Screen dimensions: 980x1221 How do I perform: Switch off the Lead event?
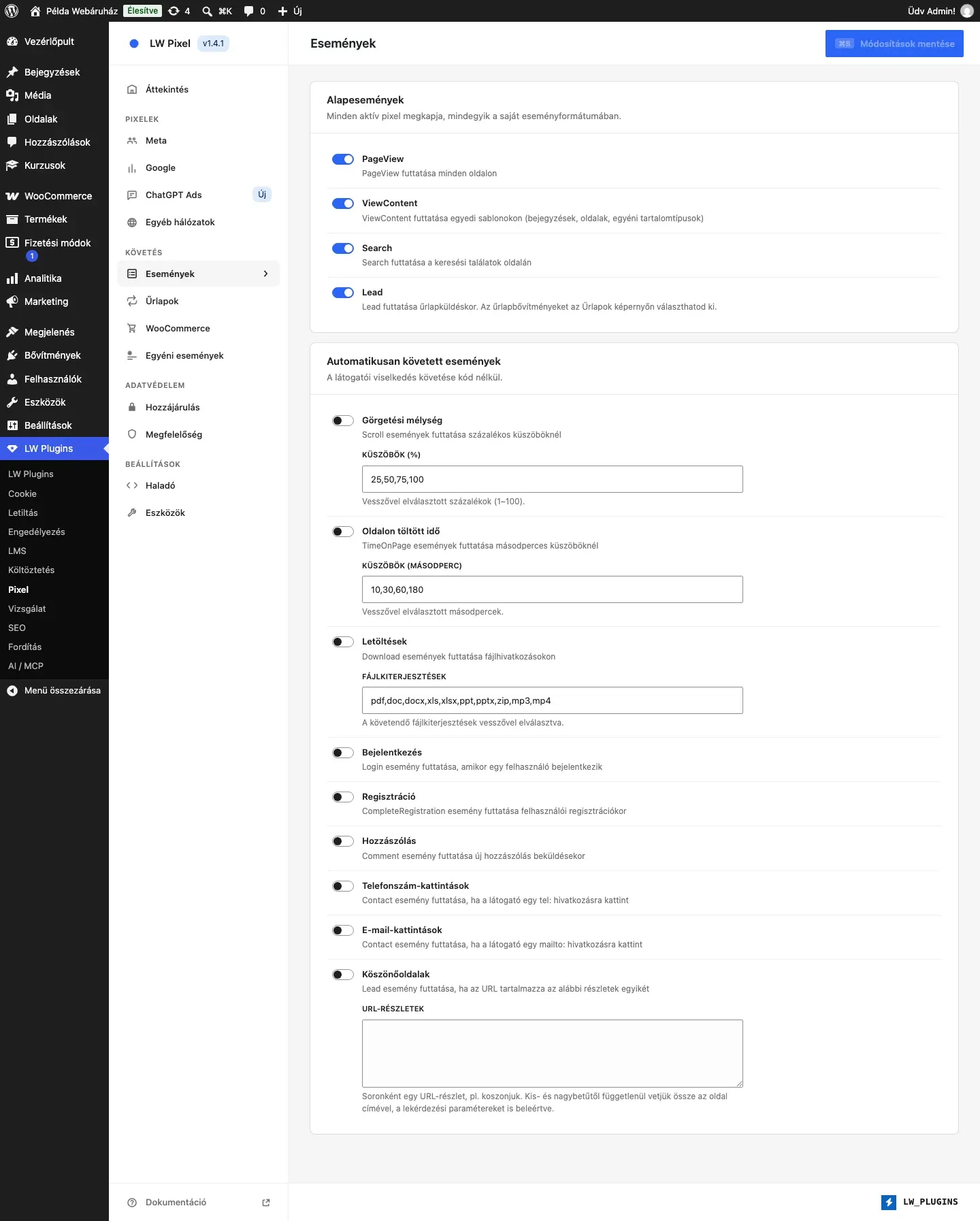point(343,293)
